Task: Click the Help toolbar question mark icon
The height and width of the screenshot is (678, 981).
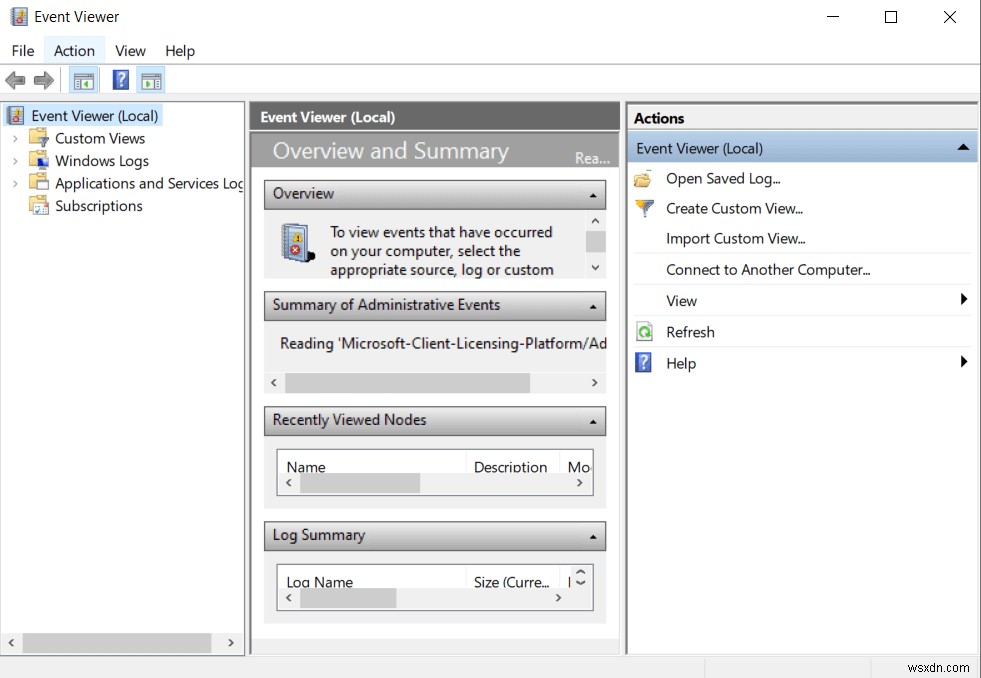Action: (x=120, y=80)
